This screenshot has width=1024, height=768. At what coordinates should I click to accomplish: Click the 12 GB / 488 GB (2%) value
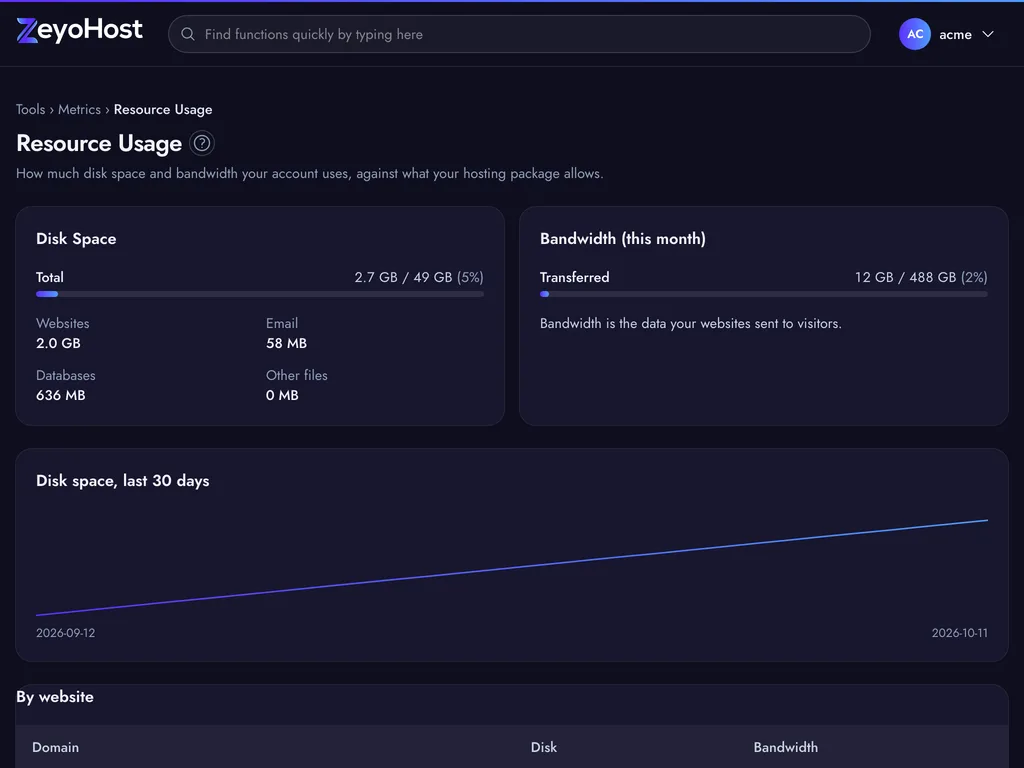(x=921, y=277)
